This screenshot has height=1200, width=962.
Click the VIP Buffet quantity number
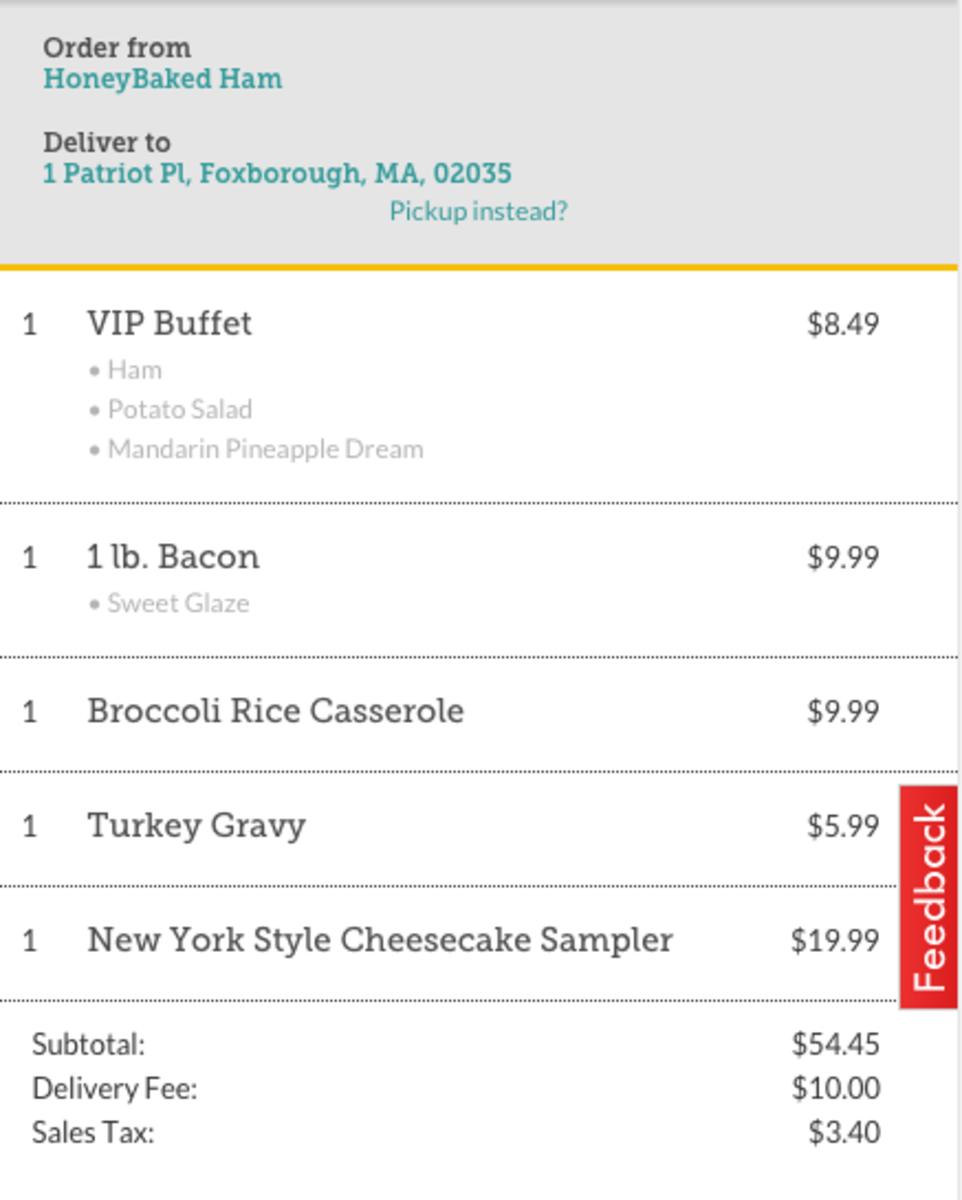click(x=30, y=325)
